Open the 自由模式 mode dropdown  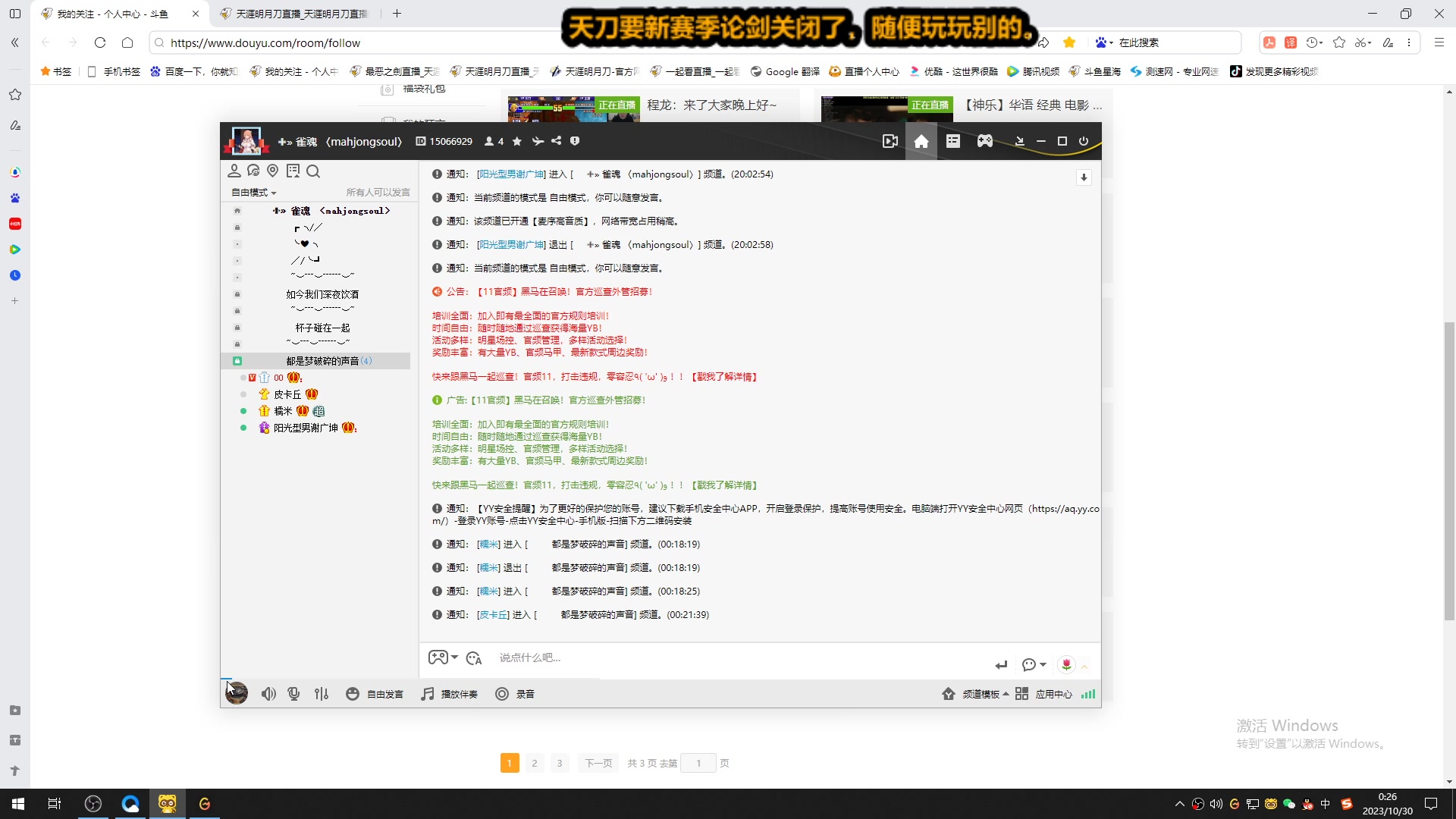(252, 192)
